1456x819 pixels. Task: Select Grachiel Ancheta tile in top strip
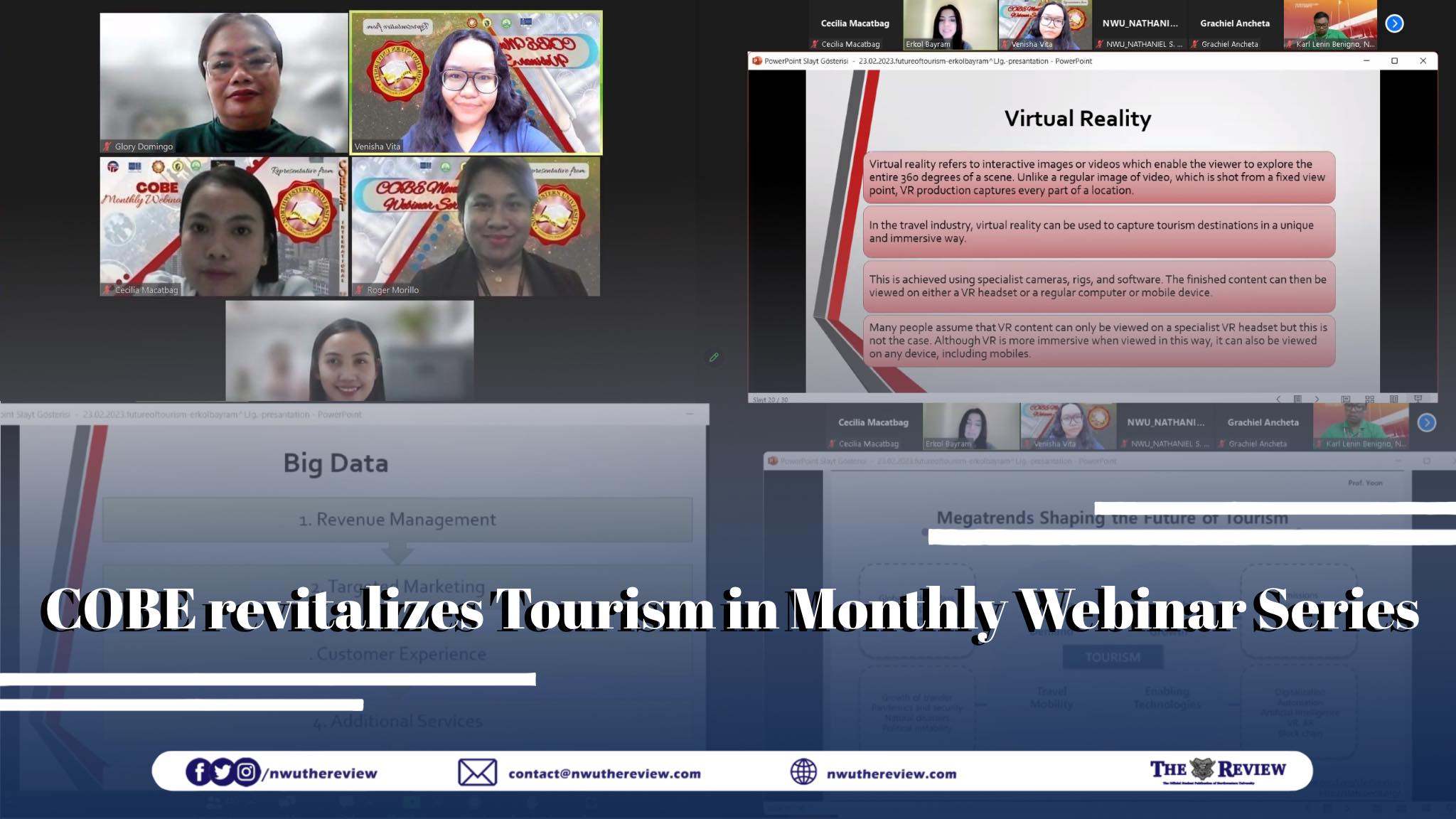[x=1235, y=25]
